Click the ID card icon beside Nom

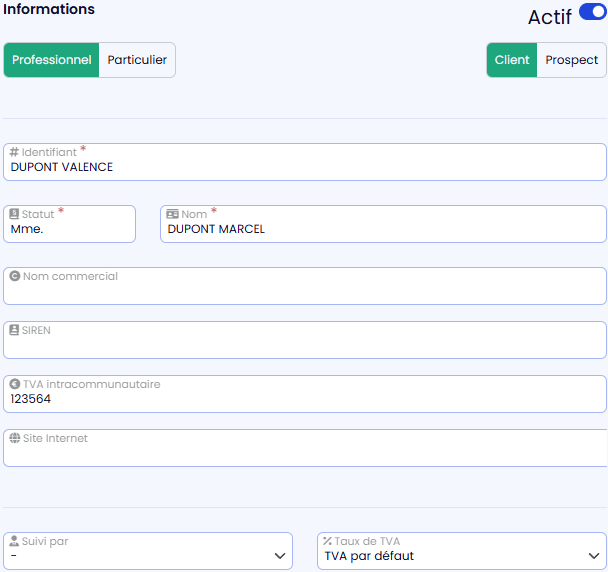[172, 214]
